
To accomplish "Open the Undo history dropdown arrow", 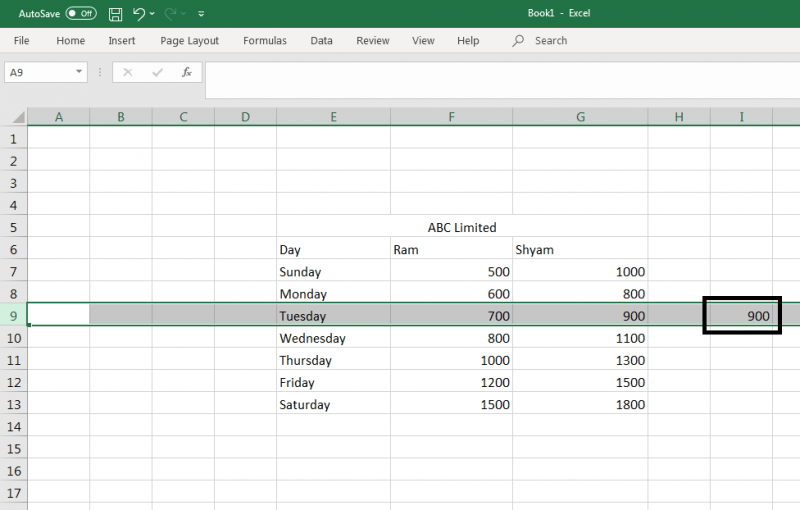I will [152, 14].
